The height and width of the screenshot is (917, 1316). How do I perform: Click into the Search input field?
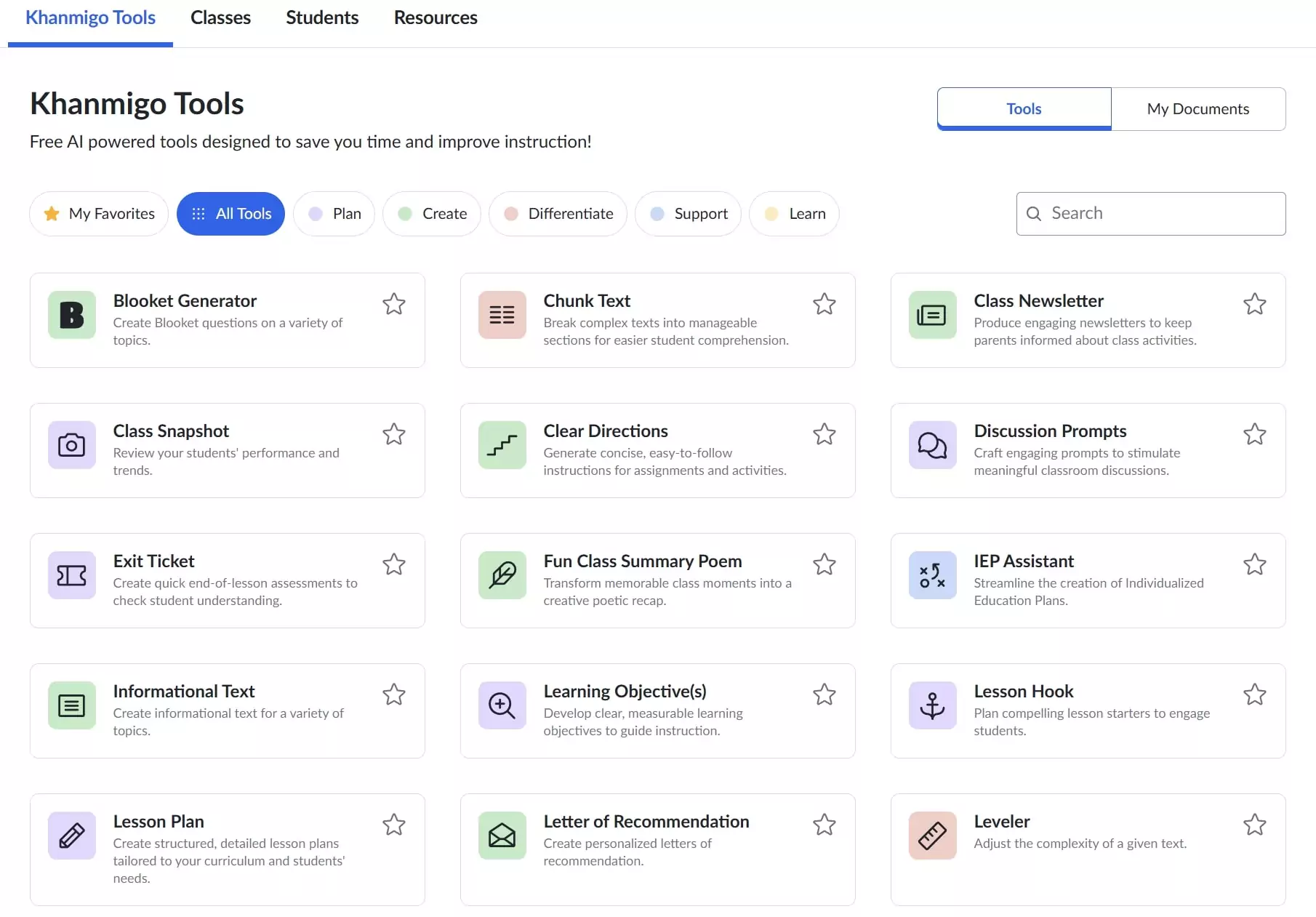tap(1151, 214)
